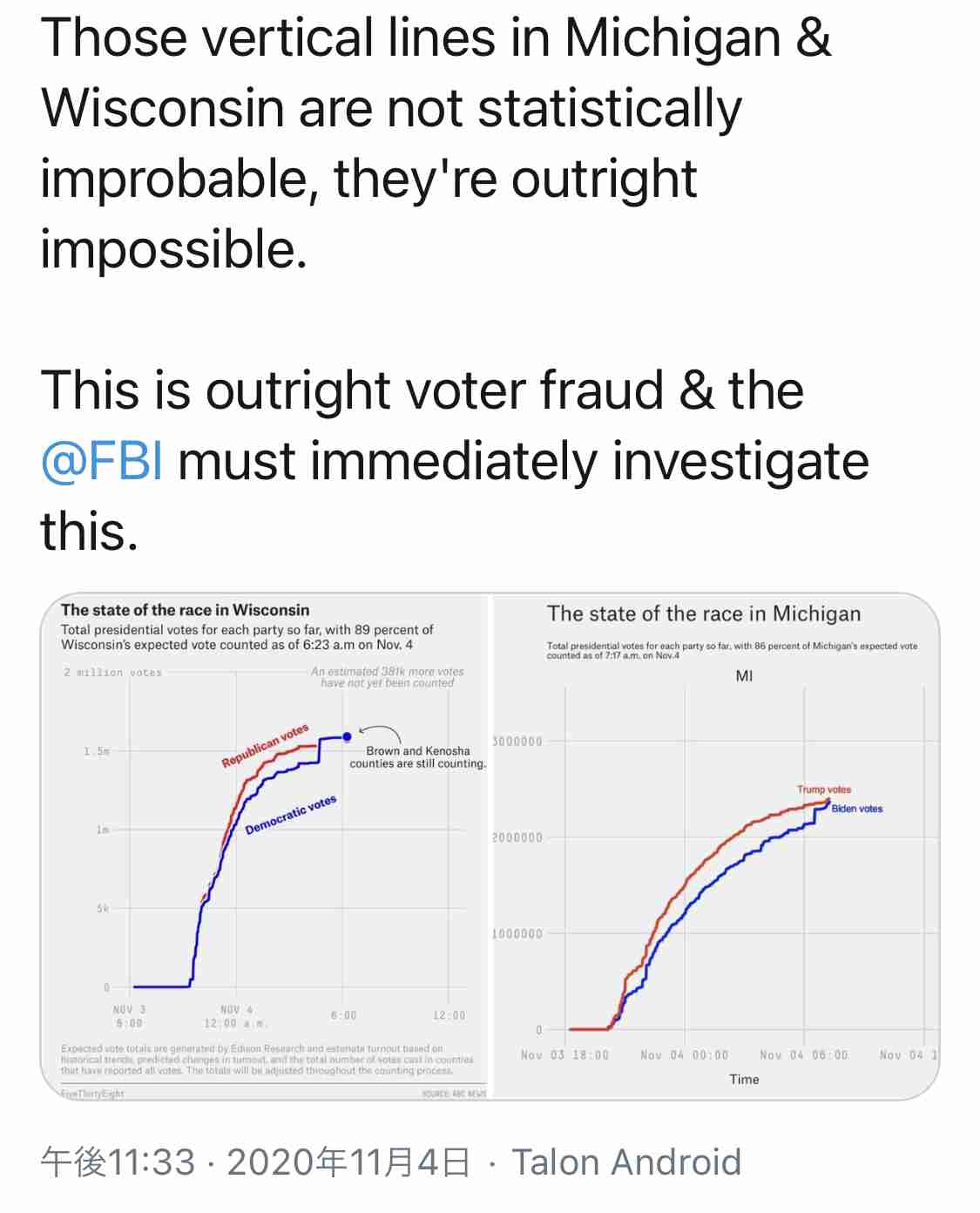Click the Time axis label in Michigan chart
Screen dimensions: 980x1213
[x=744, y=1080]
